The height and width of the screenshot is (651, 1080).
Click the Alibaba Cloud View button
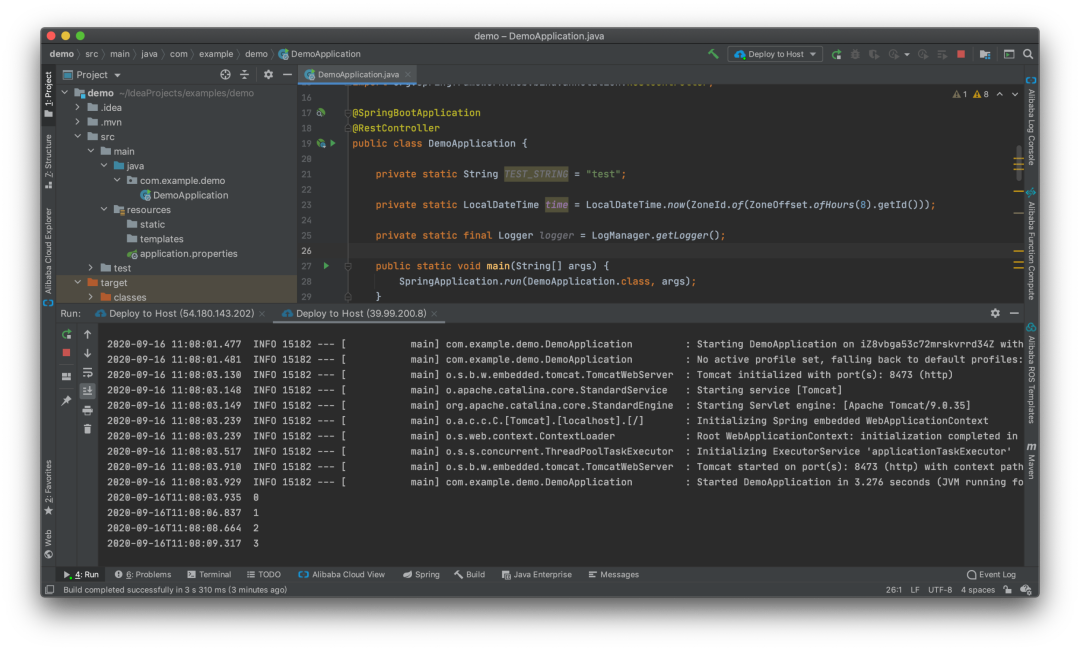coord(342,575)
